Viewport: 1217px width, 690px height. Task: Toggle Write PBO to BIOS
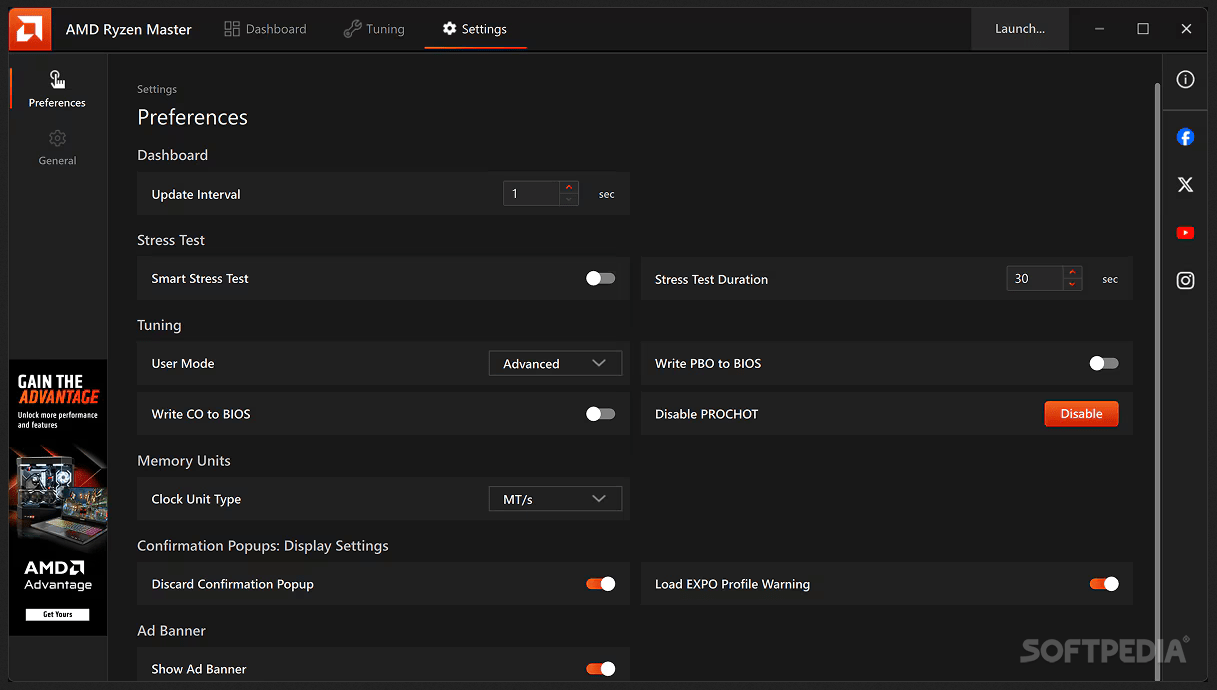pos(1104,363)
